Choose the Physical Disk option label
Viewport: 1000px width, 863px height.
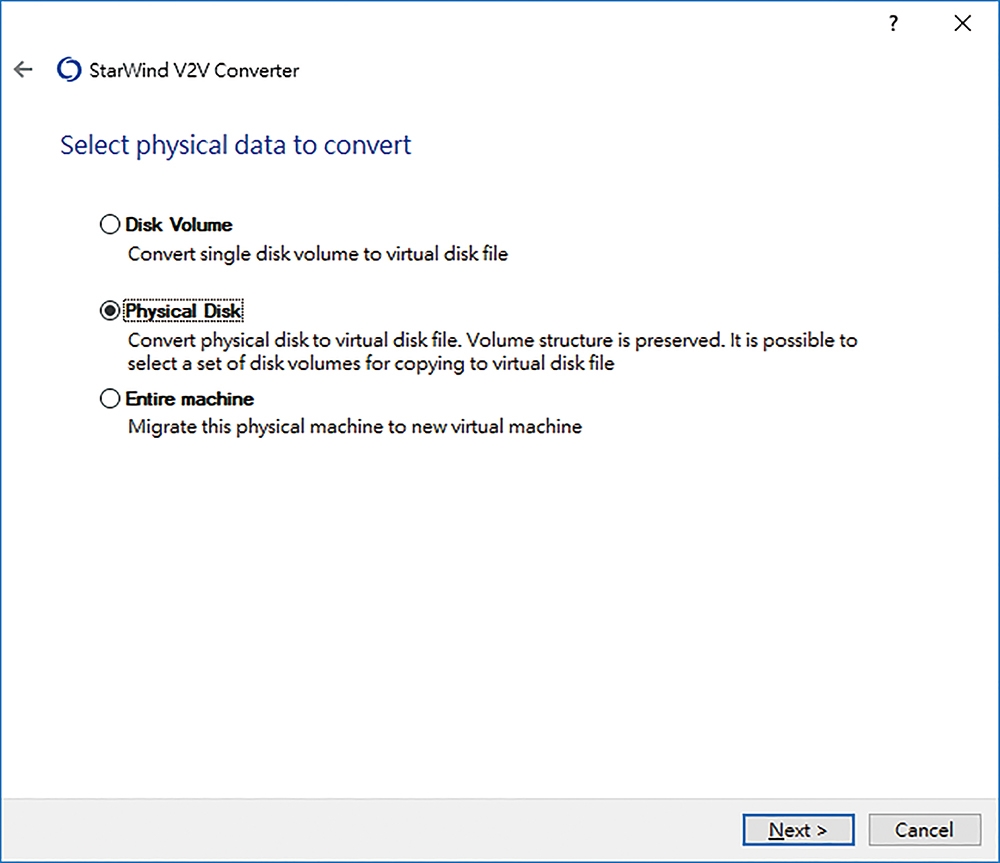click(184, 311)
